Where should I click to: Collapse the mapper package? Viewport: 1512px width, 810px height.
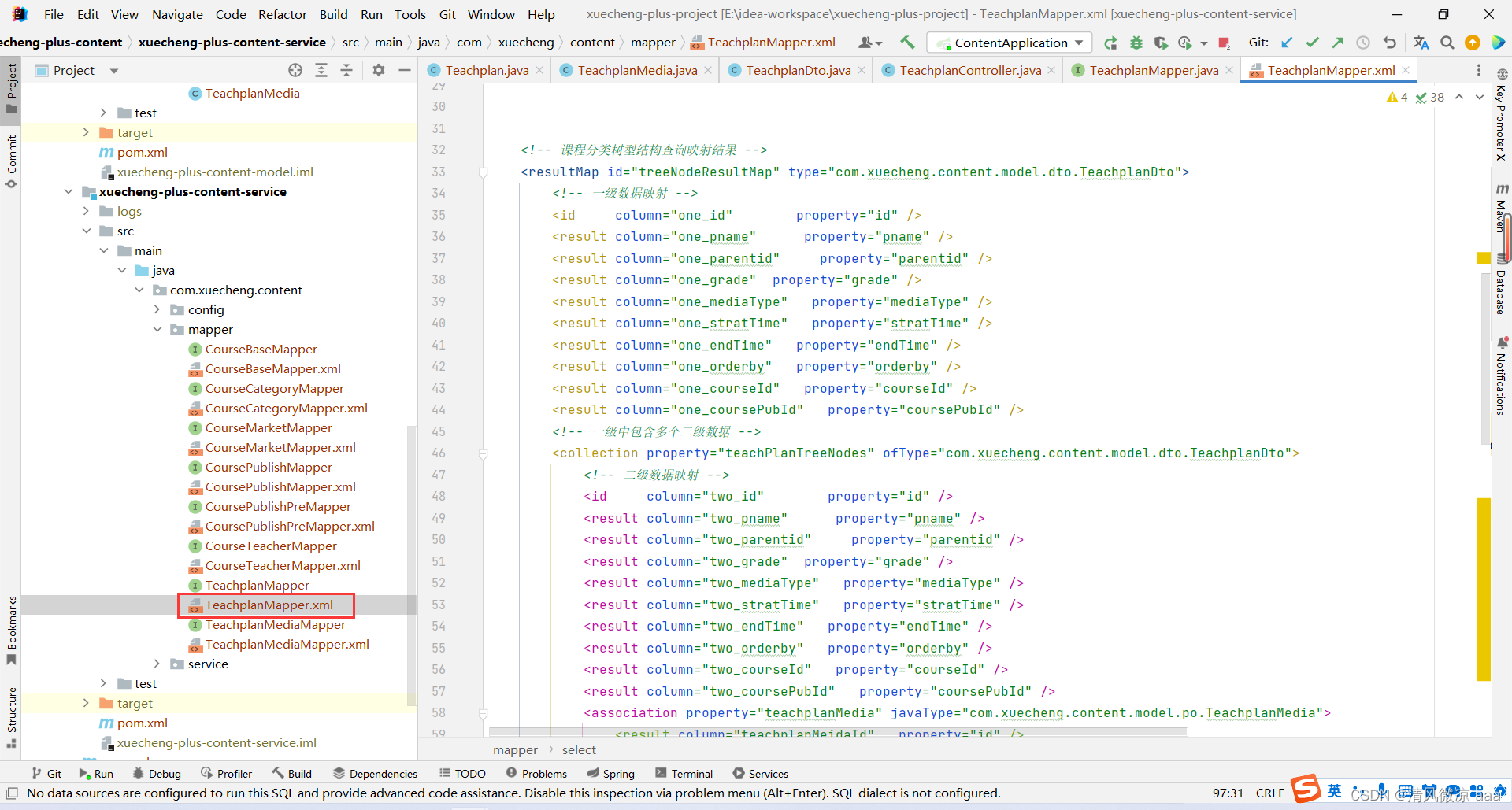click(157, 329)
